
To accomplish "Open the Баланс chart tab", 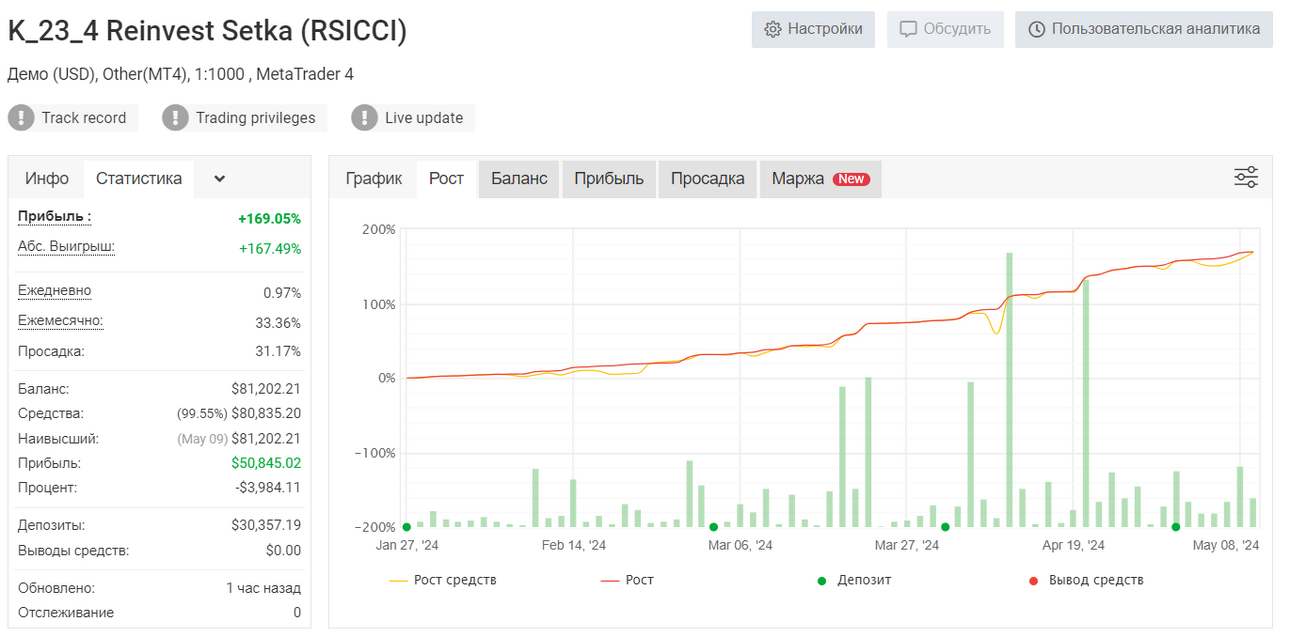I will pyautogui.click(x=519, y=178).
